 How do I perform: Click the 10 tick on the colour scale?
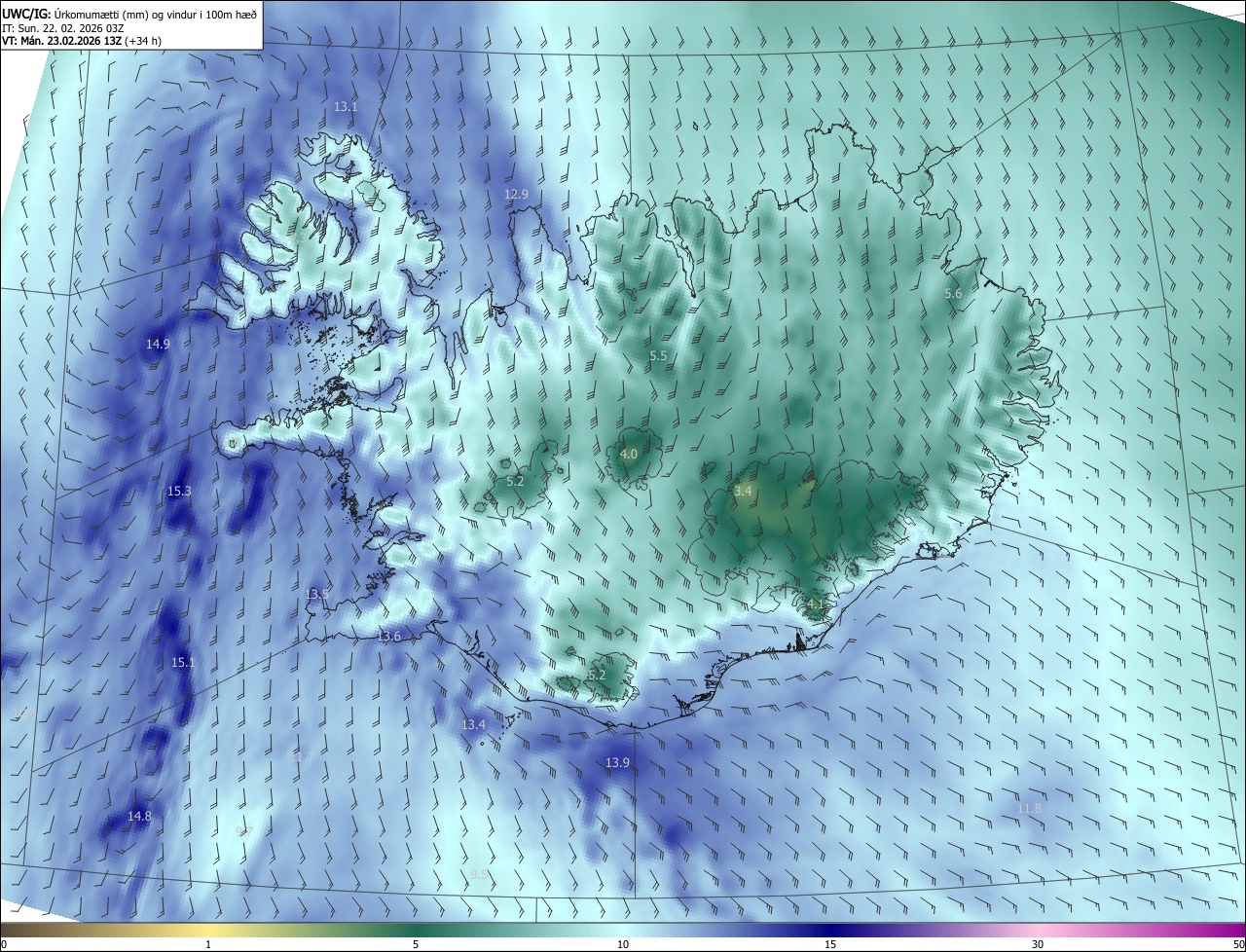tap(623, 945)
